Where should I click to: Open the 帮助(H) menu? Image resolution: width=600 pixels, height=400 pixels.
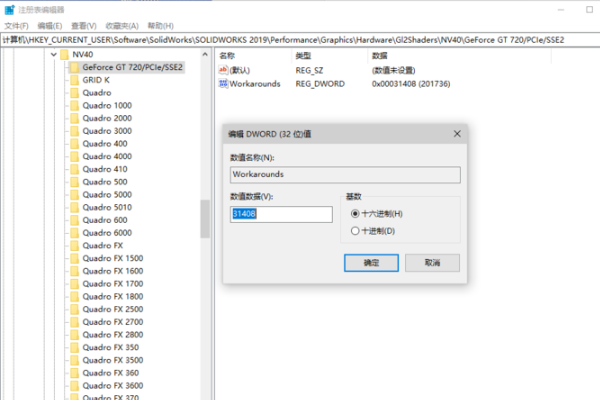click(160, 26)
